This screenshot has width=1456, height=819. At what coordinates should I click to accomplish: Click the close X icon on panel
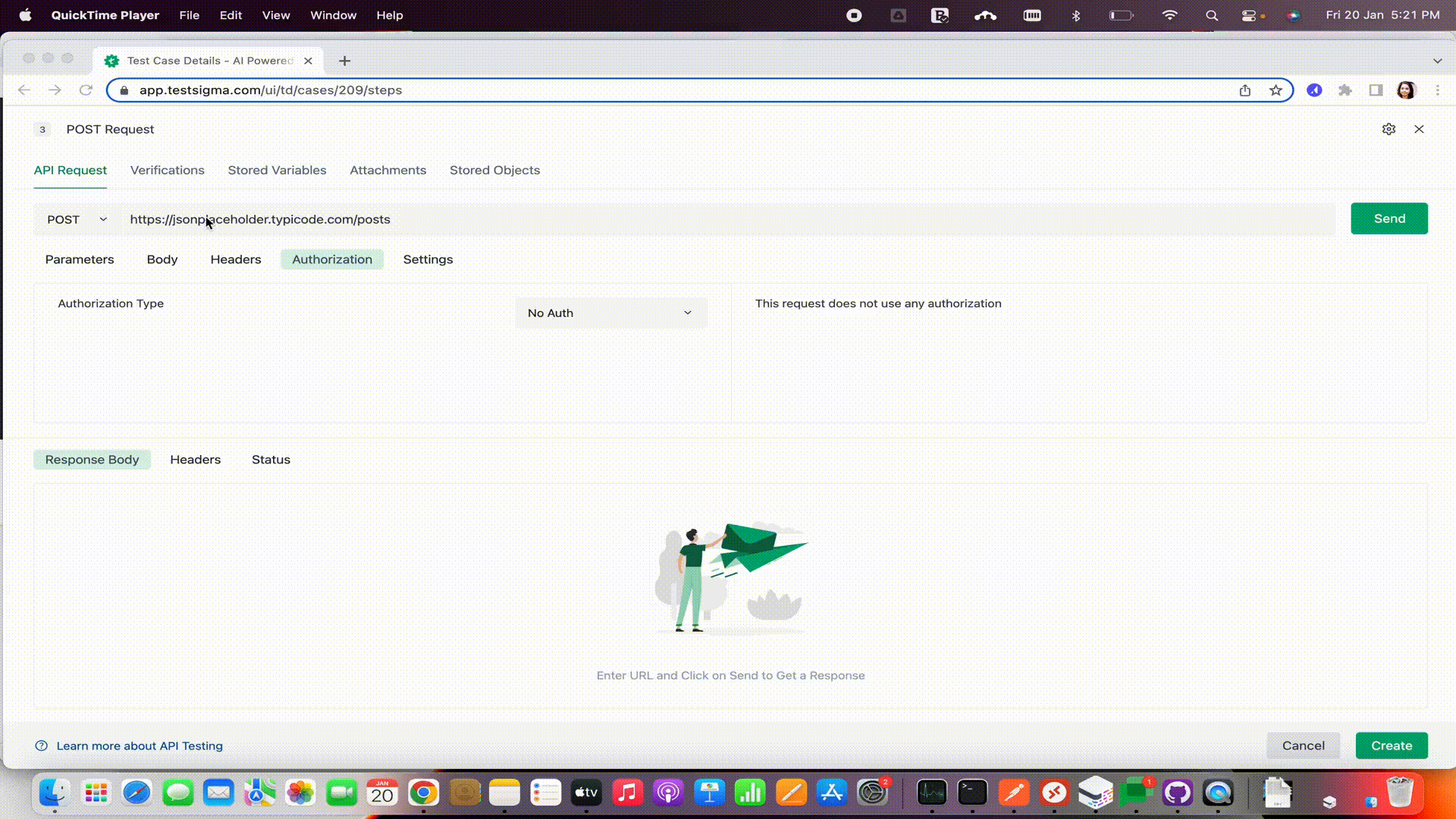(1419, 129)
